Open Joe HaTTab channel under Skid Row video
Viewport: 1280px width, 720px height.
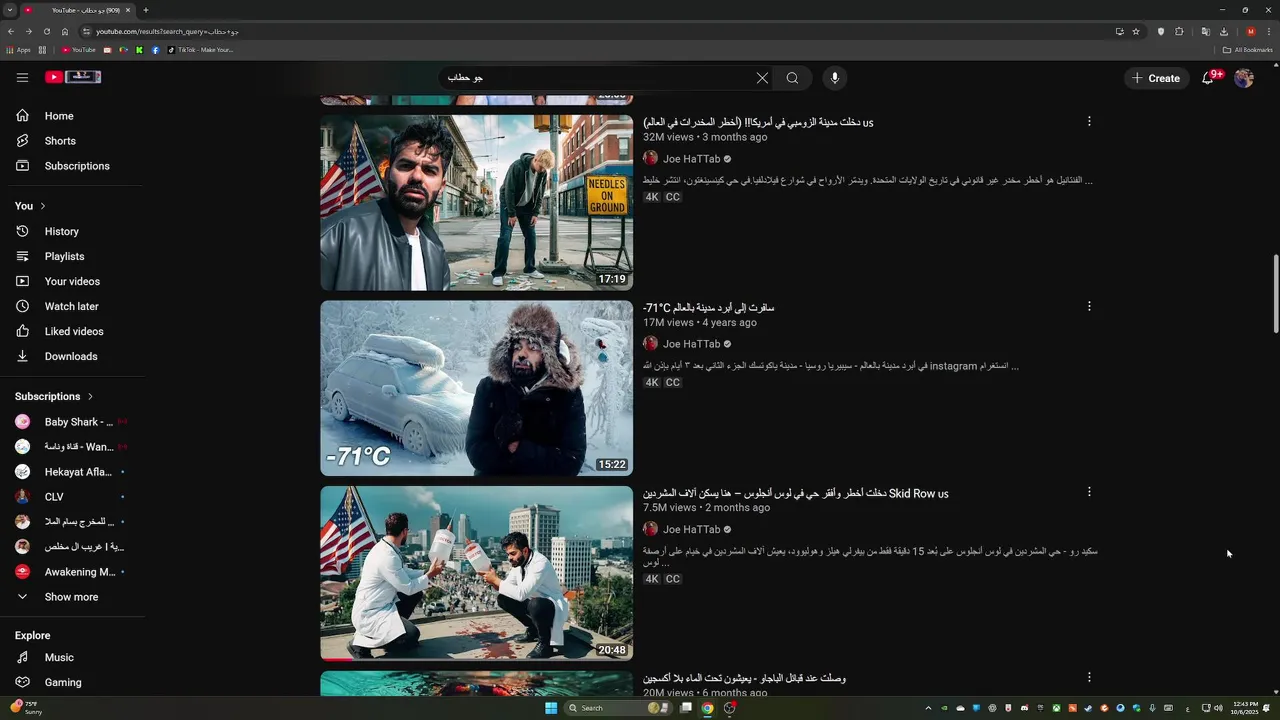tap(691, 529)
